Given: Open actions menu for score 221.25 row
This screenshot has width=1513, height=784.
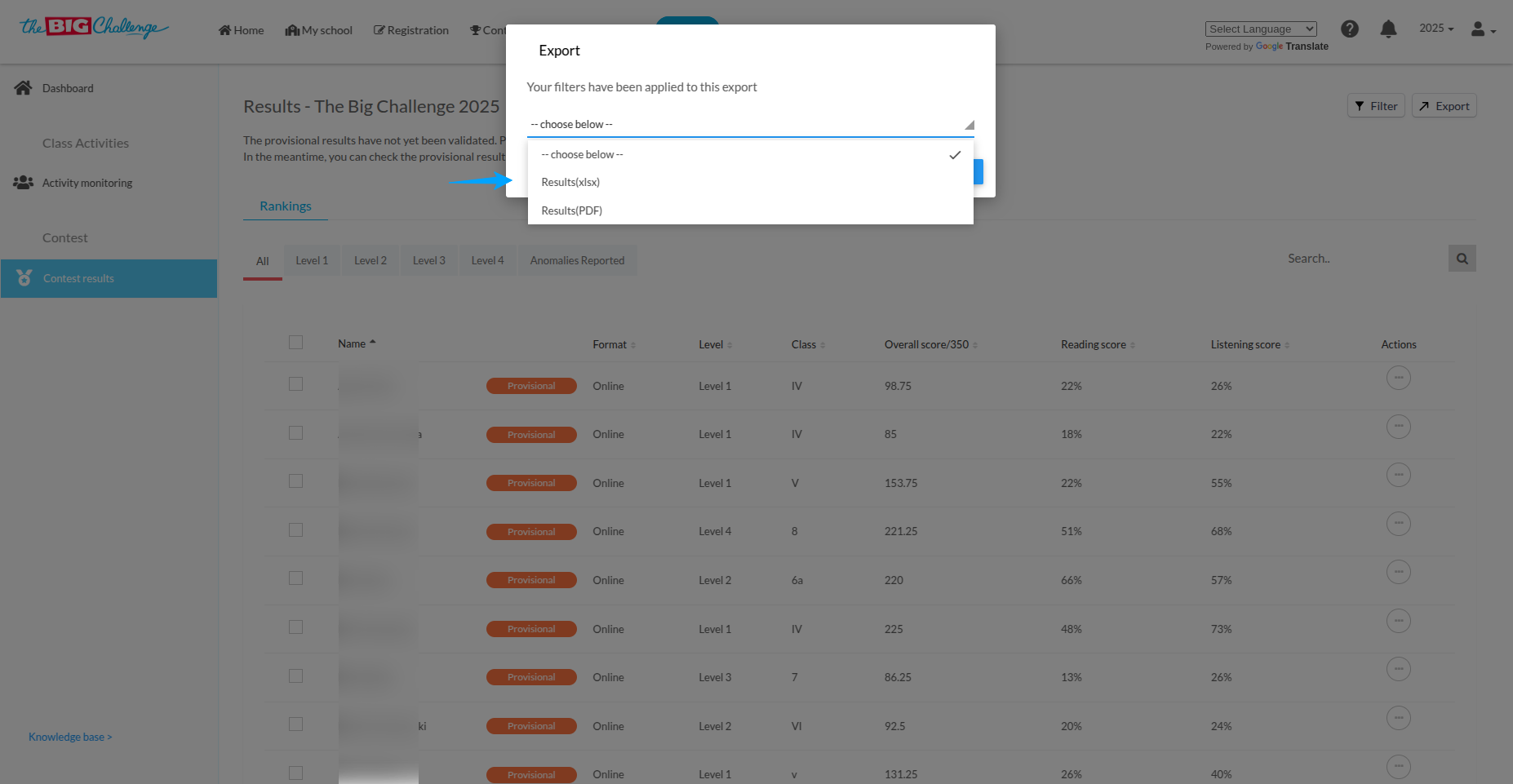Looking at the screenshot, I should tap(1399, 524).
